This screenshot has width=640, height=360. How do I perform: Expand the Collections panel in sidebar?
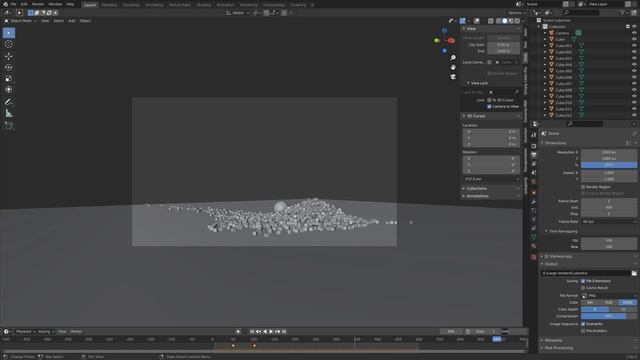pyautogui.click(x=476, y=189)
